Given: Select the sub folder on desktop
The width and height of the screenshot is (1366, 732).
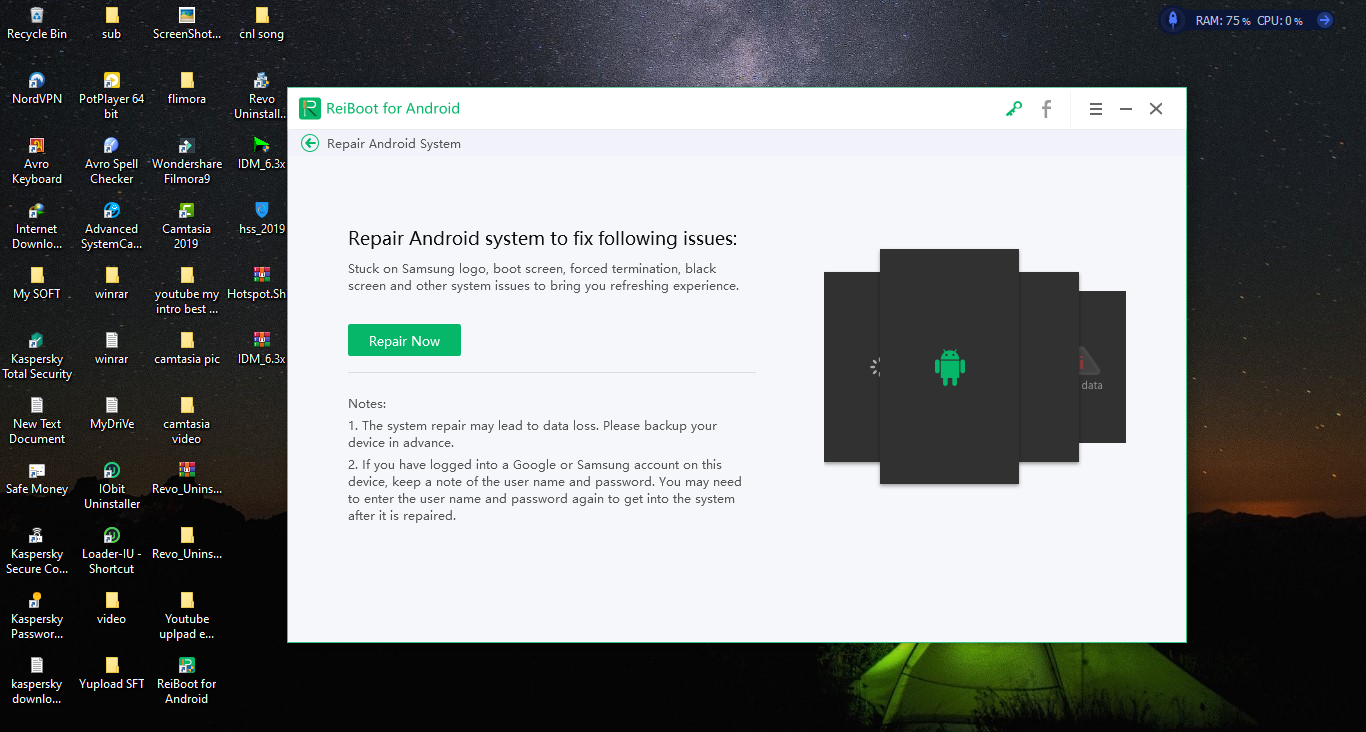Looking at the screenshot, I should click(112, 23).
